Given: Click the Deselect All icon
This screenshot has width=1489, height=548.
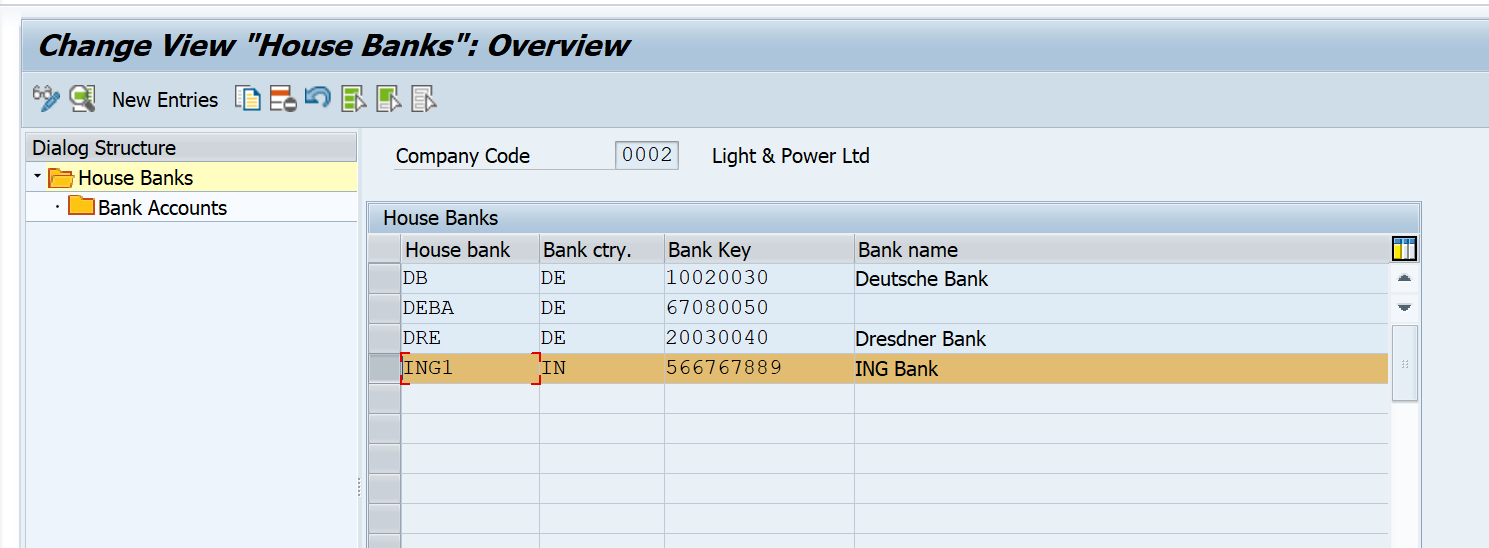Looking at the screenshot, I should (x=425, y=98).
